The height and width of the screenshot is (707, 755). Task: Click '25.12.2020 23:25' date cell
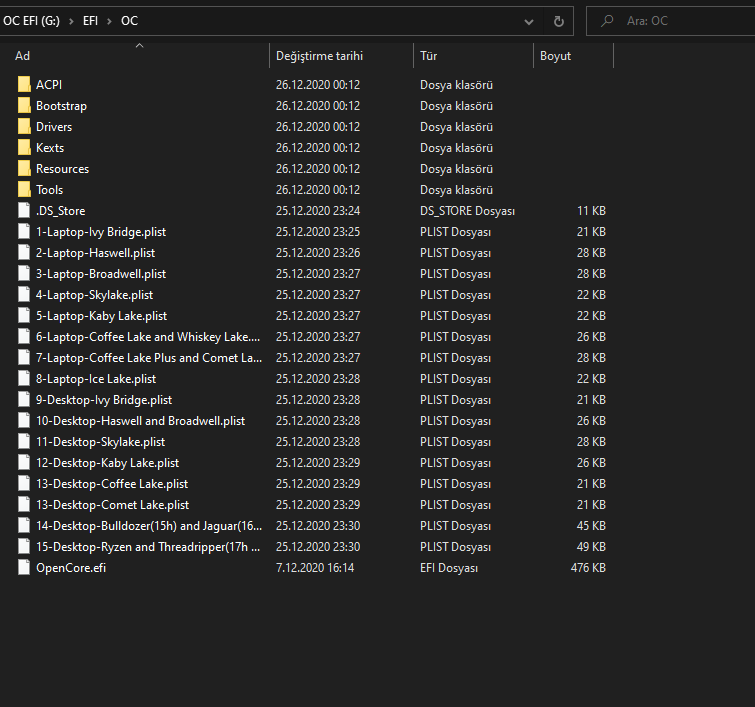(x=318, y=232)
